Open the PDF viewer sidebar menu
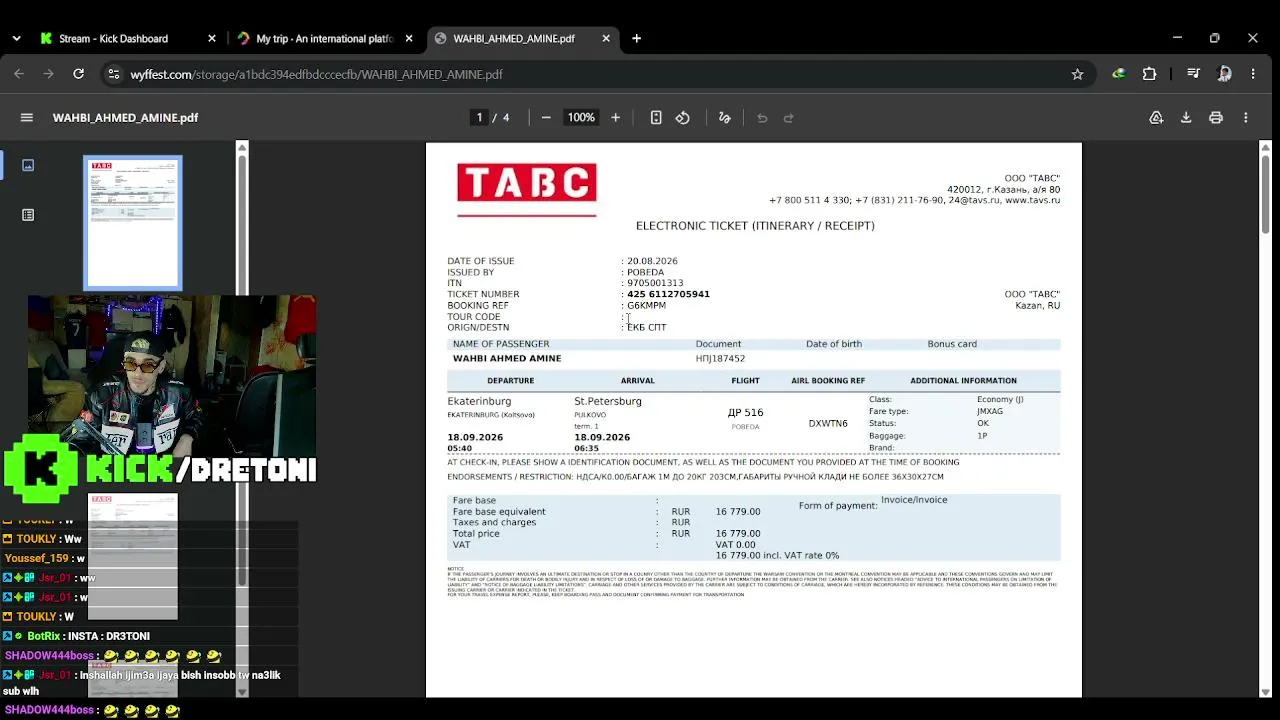This screenshot has width=1280, height=720. (x=27, y=117)
